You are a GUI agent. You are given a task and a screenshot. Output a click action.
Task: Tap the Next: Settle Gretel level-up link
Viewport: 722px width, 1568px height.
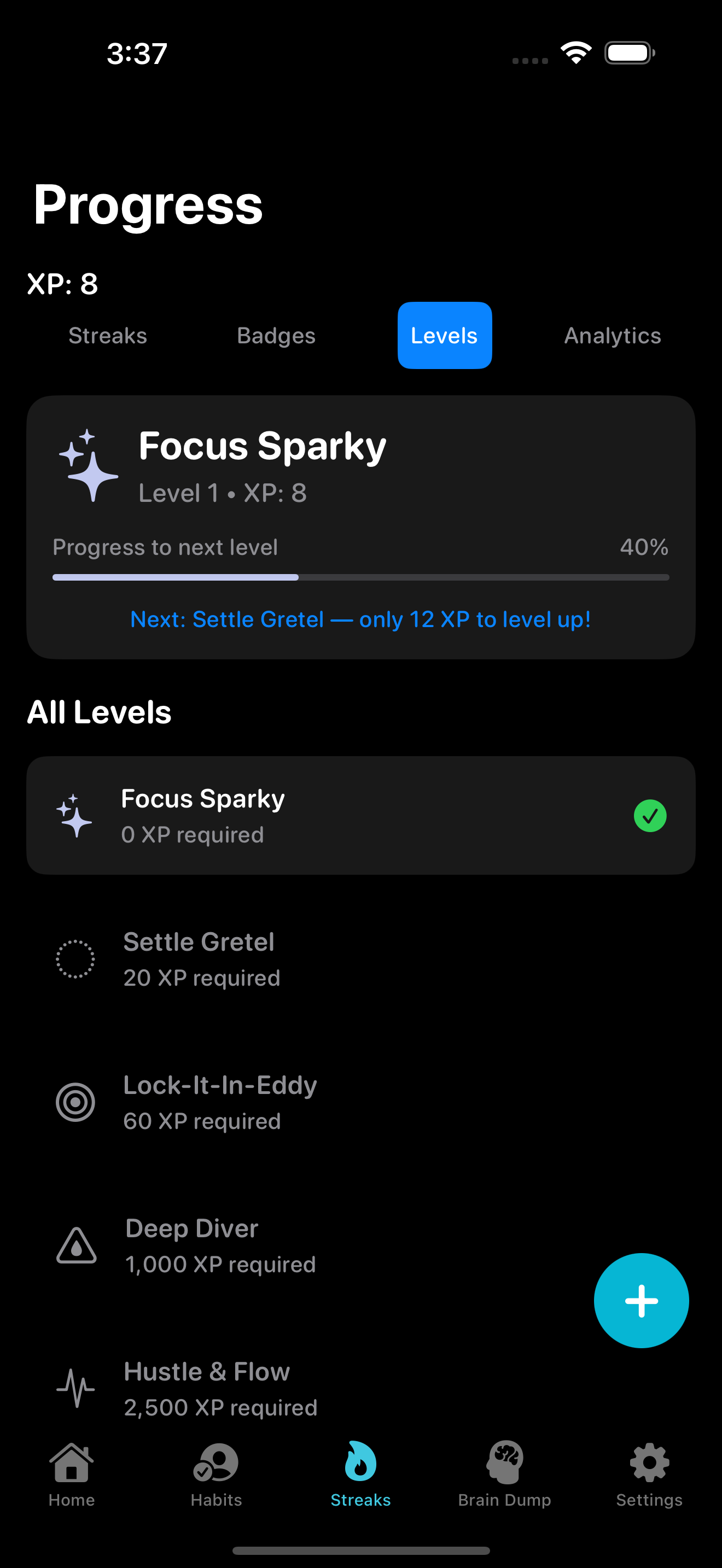pos(360,619)
